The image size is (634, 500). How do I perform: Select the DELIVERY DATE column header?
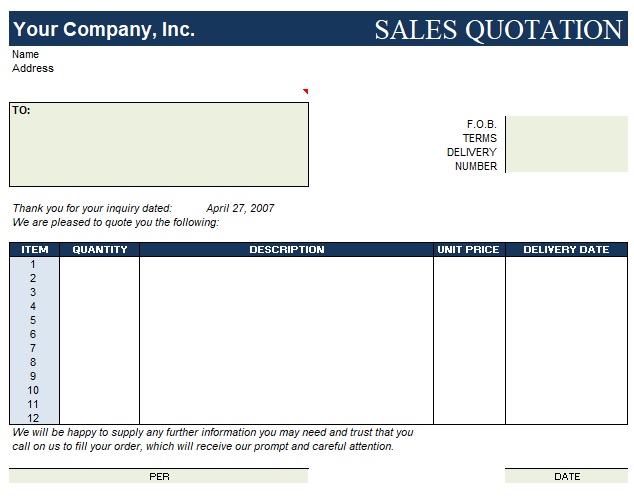(566, 250)
